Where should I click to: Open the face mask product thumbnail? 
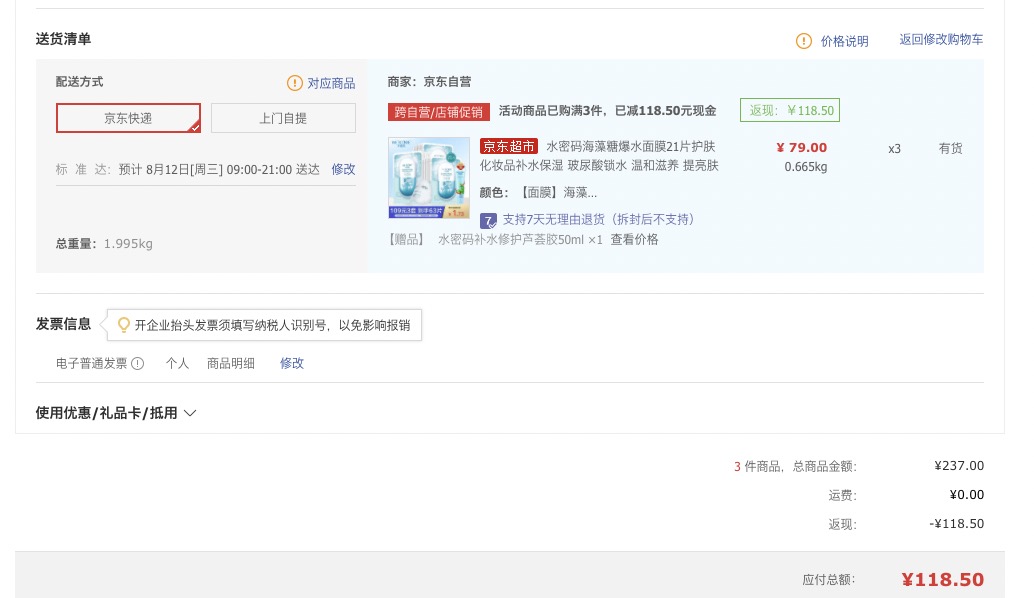click(429, 177)
